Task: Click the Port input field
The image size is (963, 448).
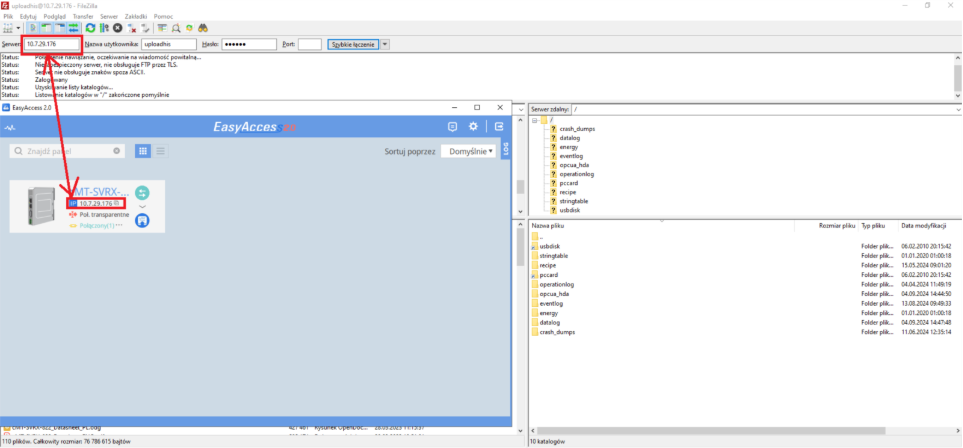Action: click(x=310, y=44)
